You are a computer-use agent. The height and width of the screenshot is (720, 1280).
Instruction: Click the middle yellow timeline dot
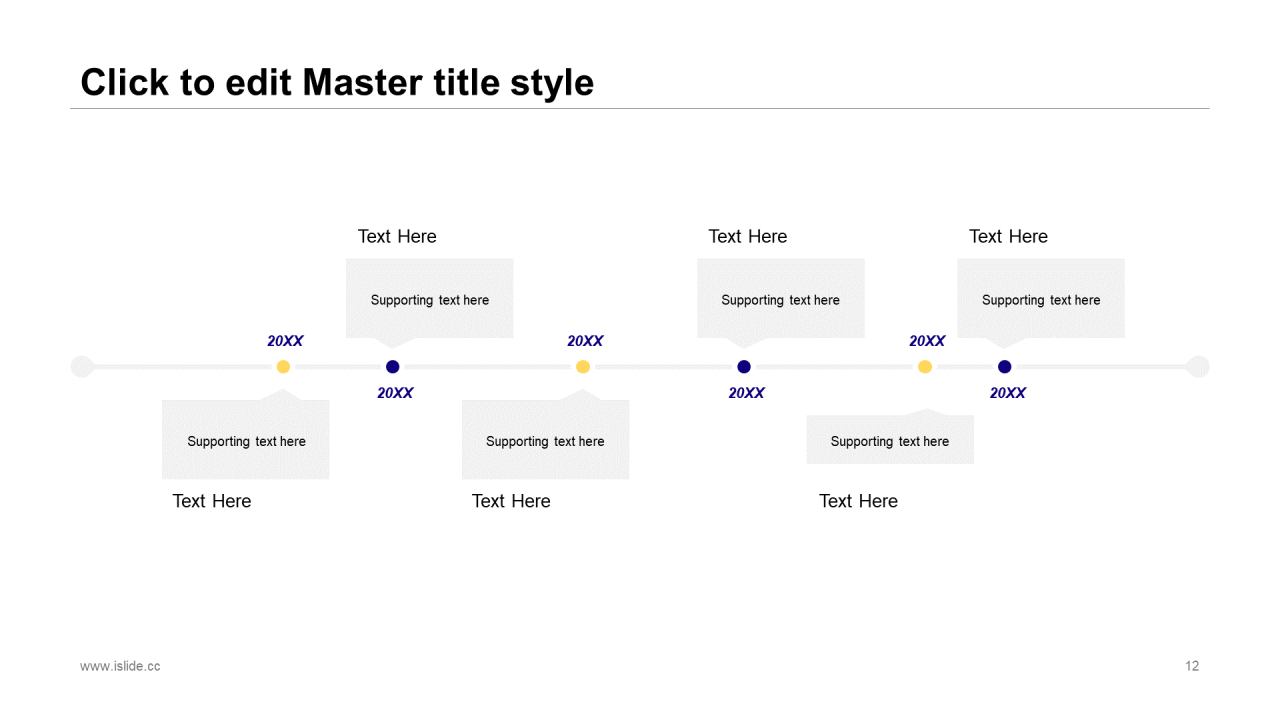(x=583, y=367)
